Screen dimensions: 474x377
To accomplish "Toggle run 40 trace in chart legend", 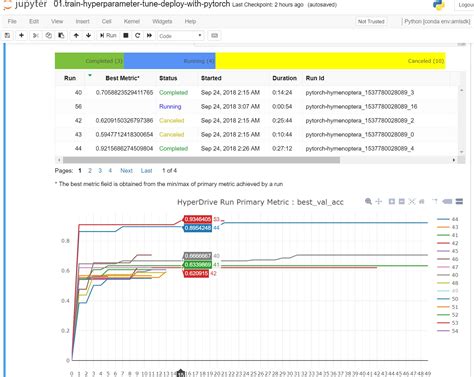I will (x=448, y=275).
